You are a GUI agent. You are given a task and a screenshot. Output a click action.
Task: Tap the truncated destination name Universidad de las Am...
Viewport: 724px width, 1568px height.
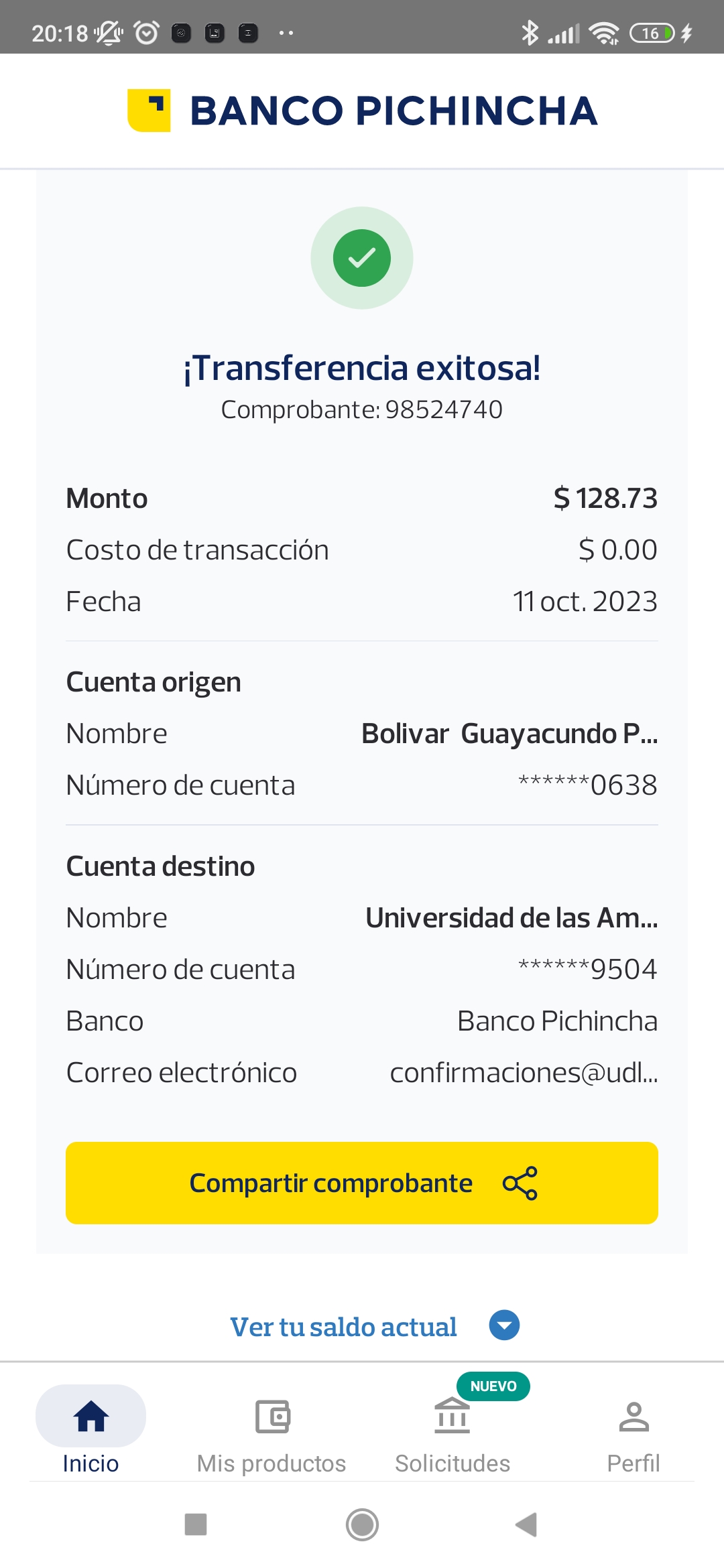point(511,918)
